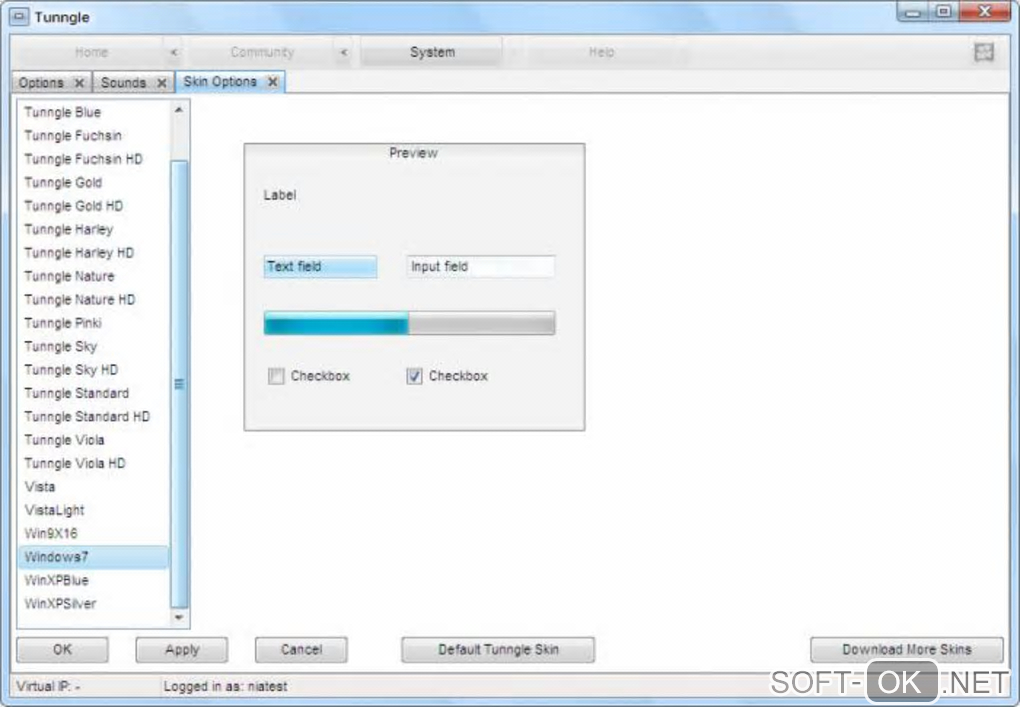Open the System menu
This screenshot has height=707, width=1020.
(x=432, y=52)
